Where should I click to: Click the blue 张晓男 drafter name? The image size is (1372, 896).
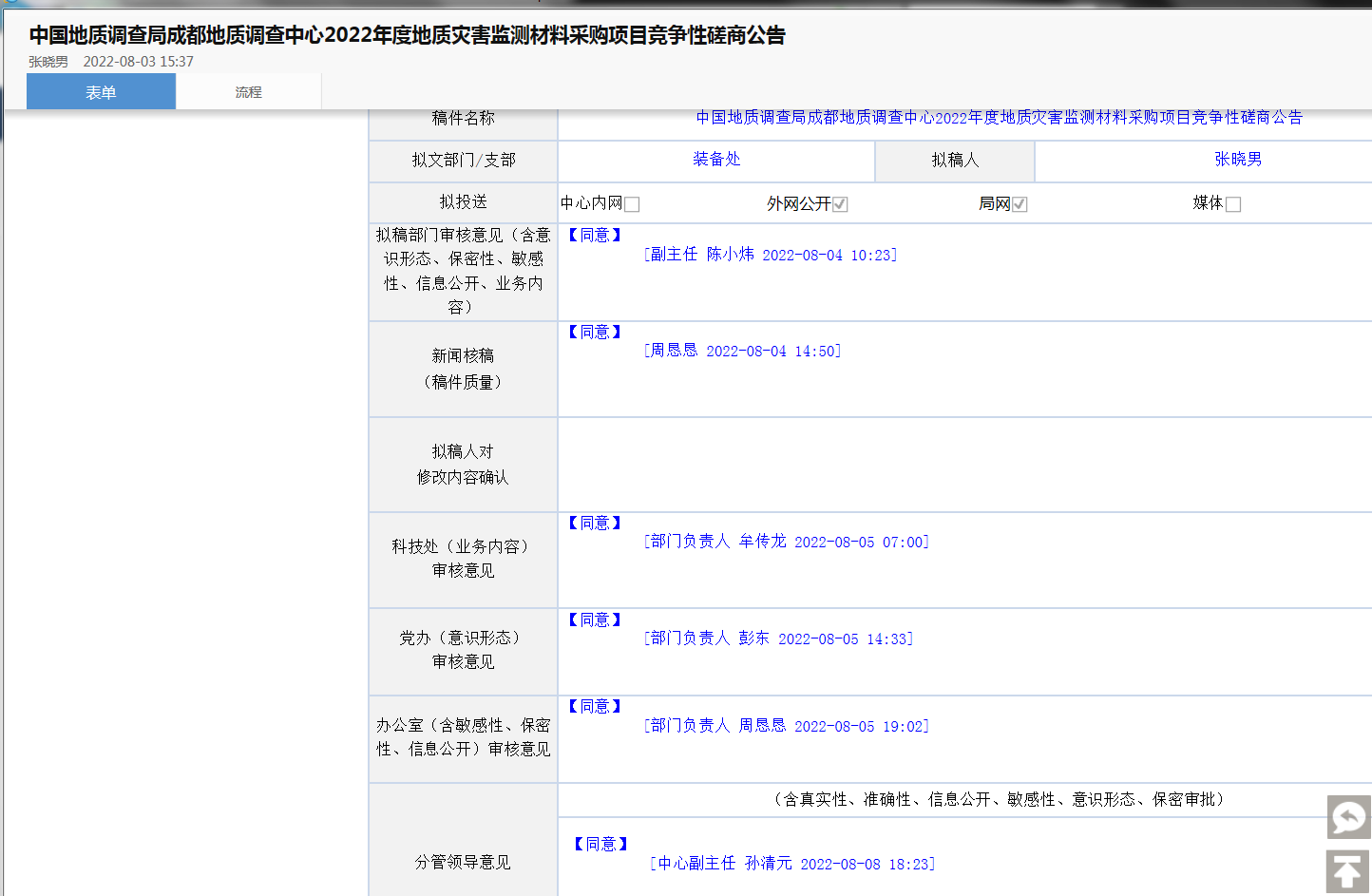(x=1238, y=160)
